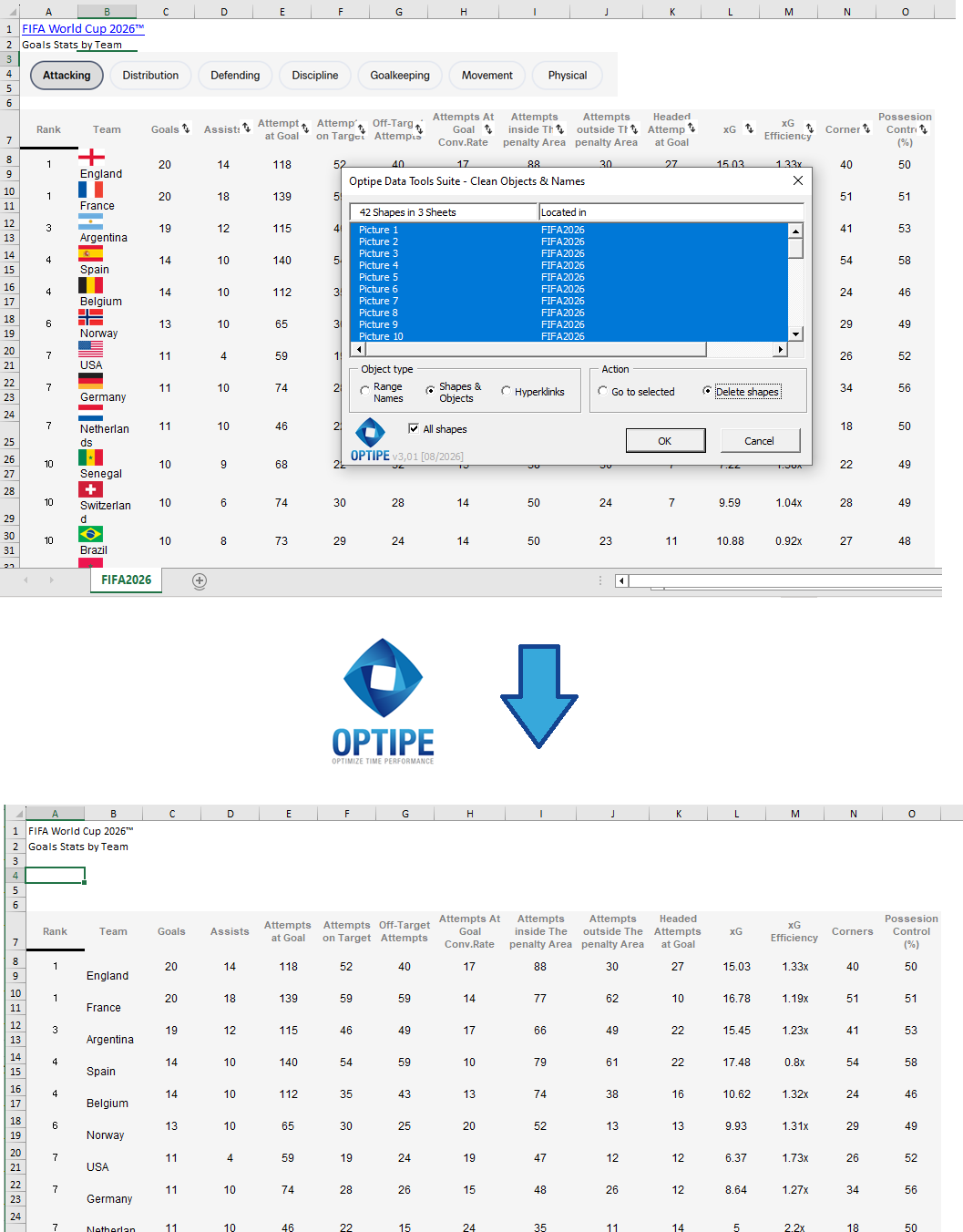
Task: Open the Attacking stats tab
Action: pyautogui.click(x=67, y=76)
